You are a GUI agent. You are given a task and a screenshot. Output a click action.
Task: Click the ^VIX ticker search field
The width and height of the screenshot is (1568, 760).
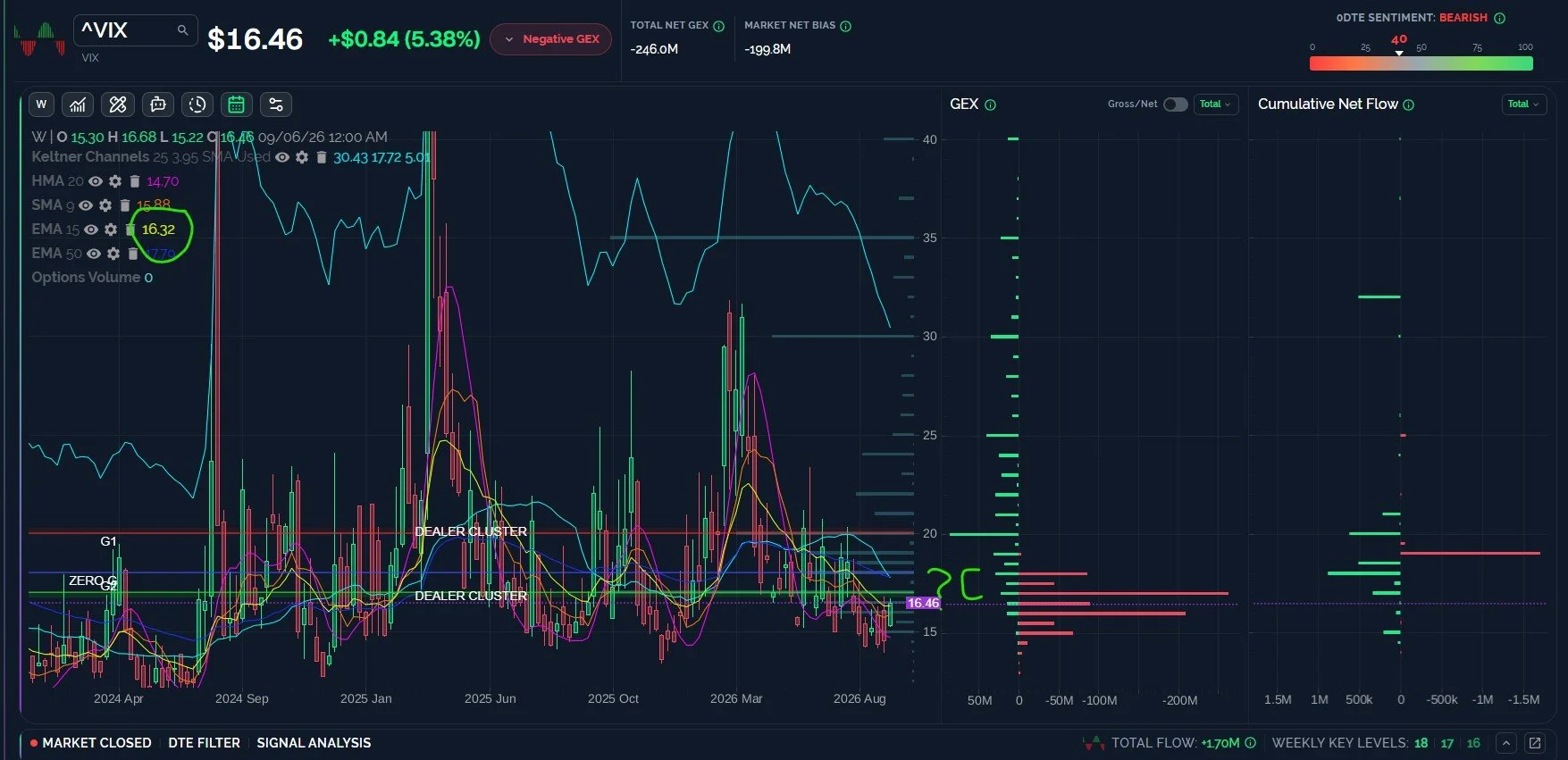click(135, 30)
